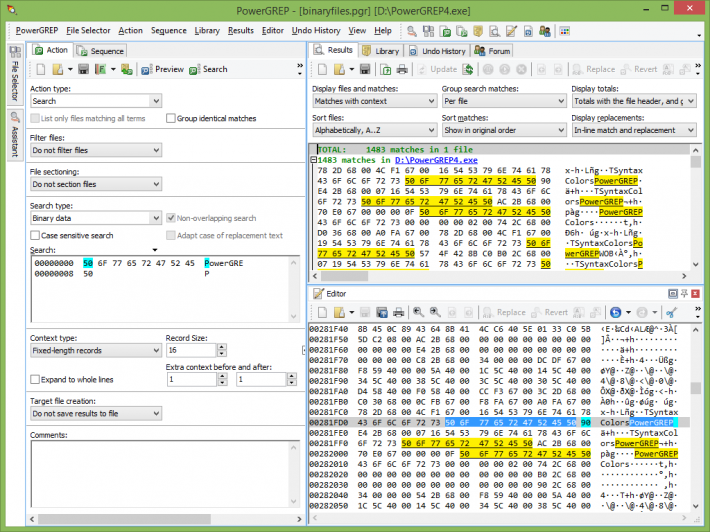This screenshot has height=532, width=710.
Task: Open the File sectioning dropdown
Action: point(96,184)
